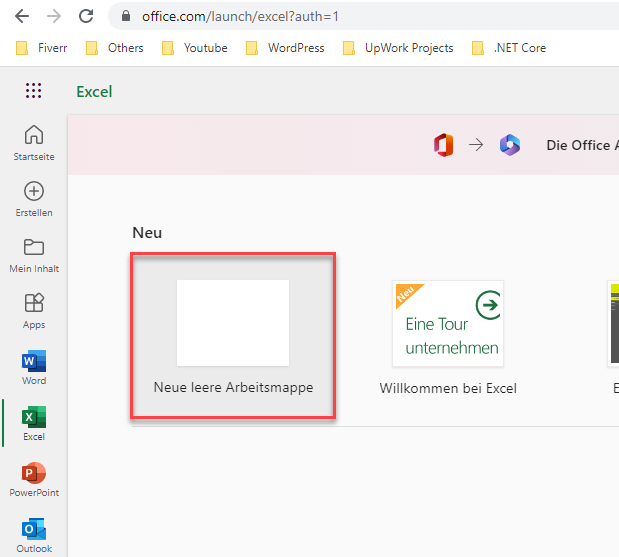Image resolution: width=619 pixels, height=557 pixels.
Task: Create Neue leere Arbeitsmappe
Action: pos(233,336)
